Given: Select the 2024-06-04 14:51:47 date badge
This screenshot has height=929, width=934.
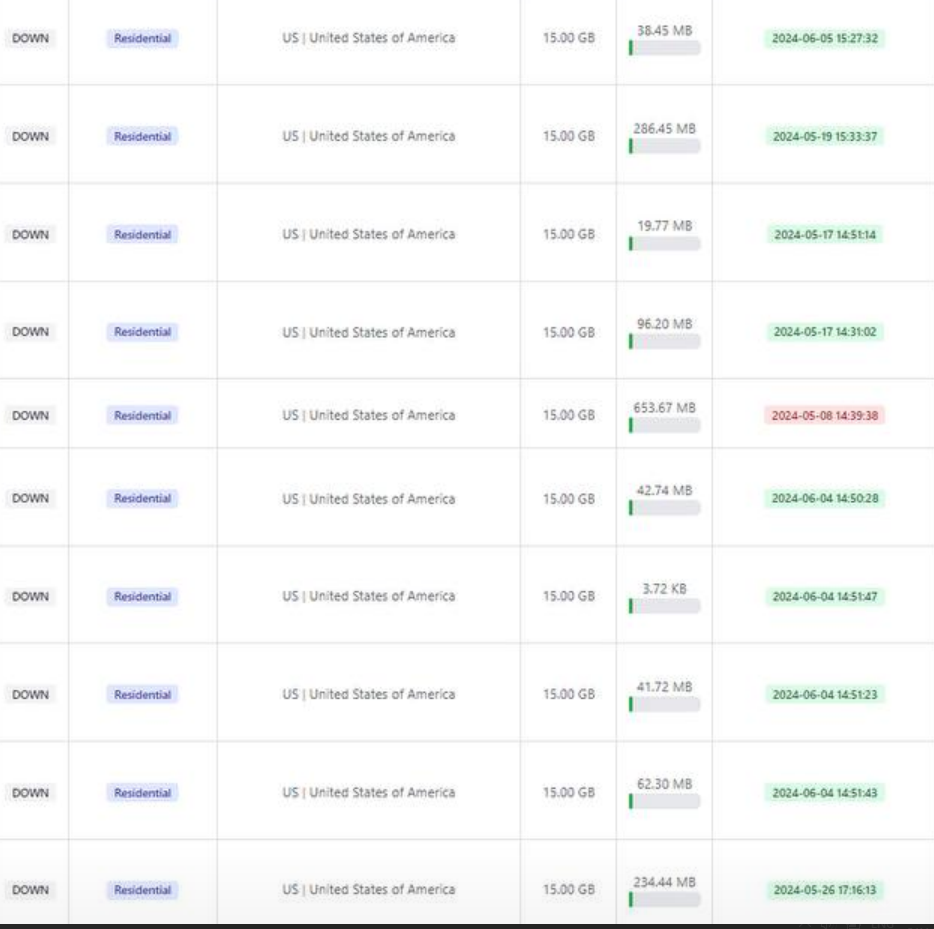Looking at the screenshot, I should pos(824,596).
